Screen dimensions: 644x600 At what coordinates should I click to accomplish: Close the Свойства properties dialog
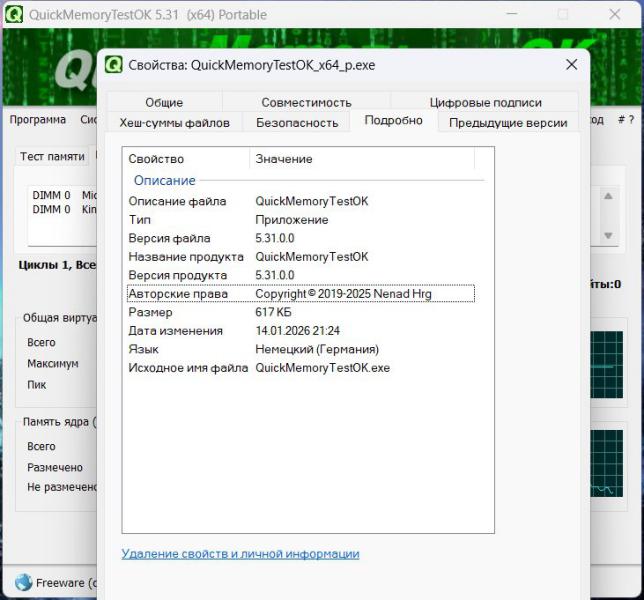(x=571, y=65)
